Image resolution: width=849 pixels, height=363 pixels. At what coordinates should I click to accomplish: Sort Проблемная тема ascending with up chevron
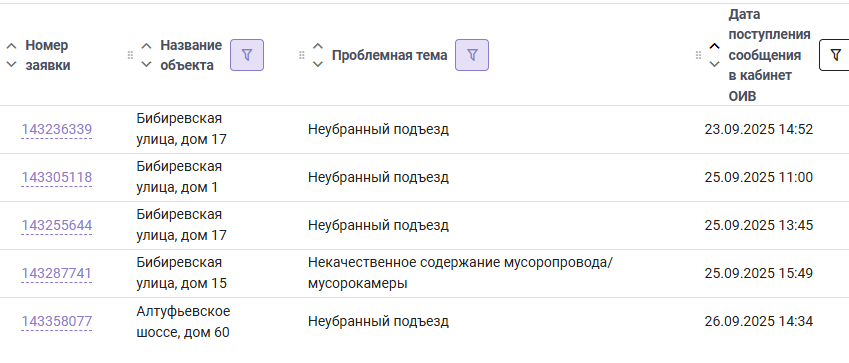[318, 46]
